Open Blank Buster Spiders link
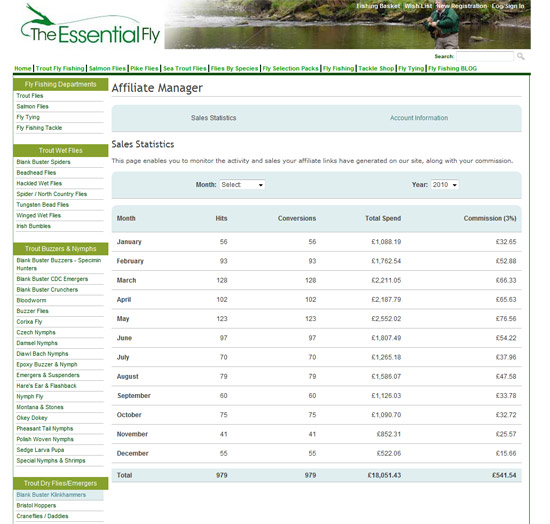The image size is (550, 524). click(43, 162)
